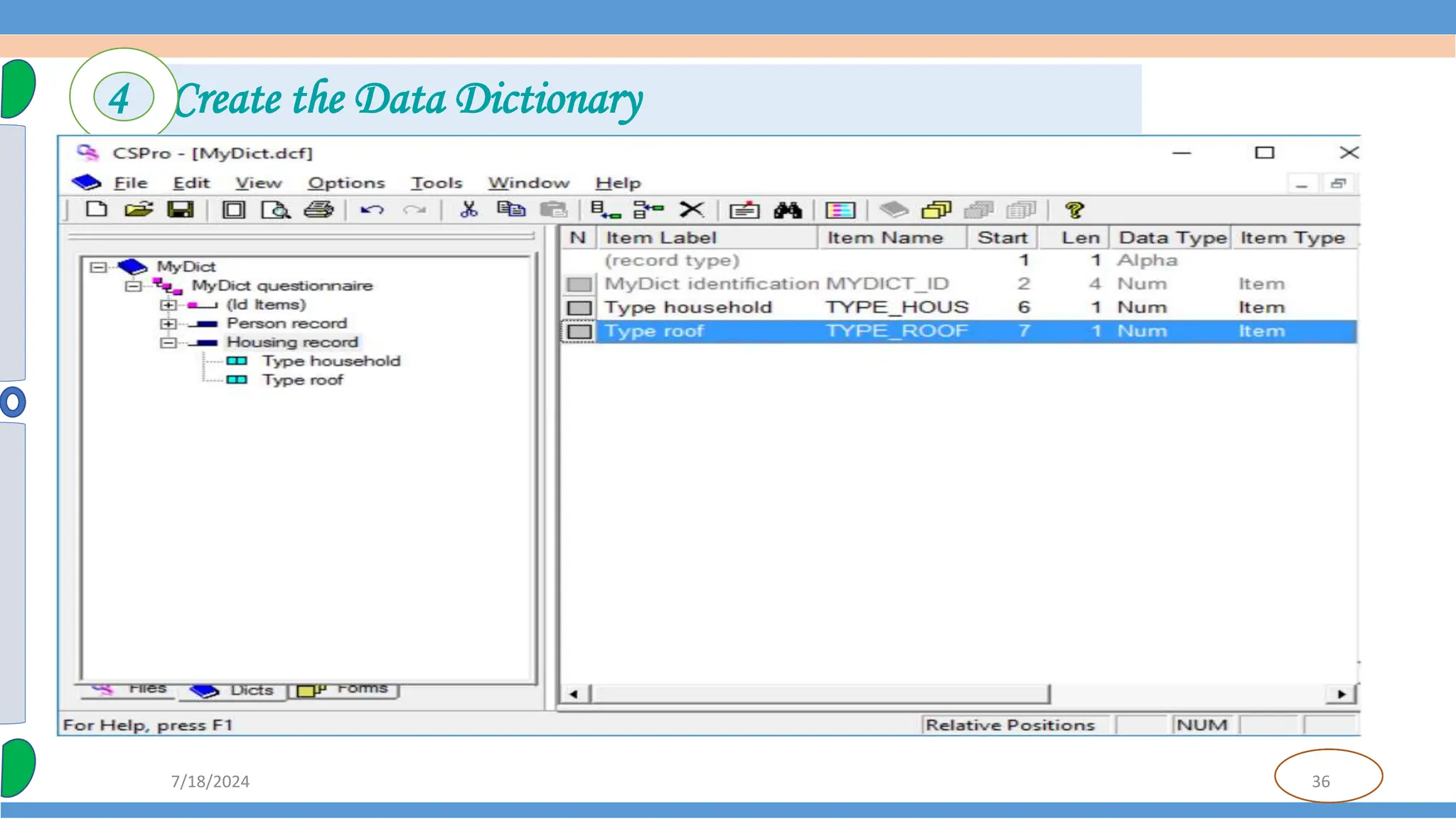The width and height of the screenshot is (1456, 819).
Task: Click the Modify item toolbar icon
Action: coord(744,210)
